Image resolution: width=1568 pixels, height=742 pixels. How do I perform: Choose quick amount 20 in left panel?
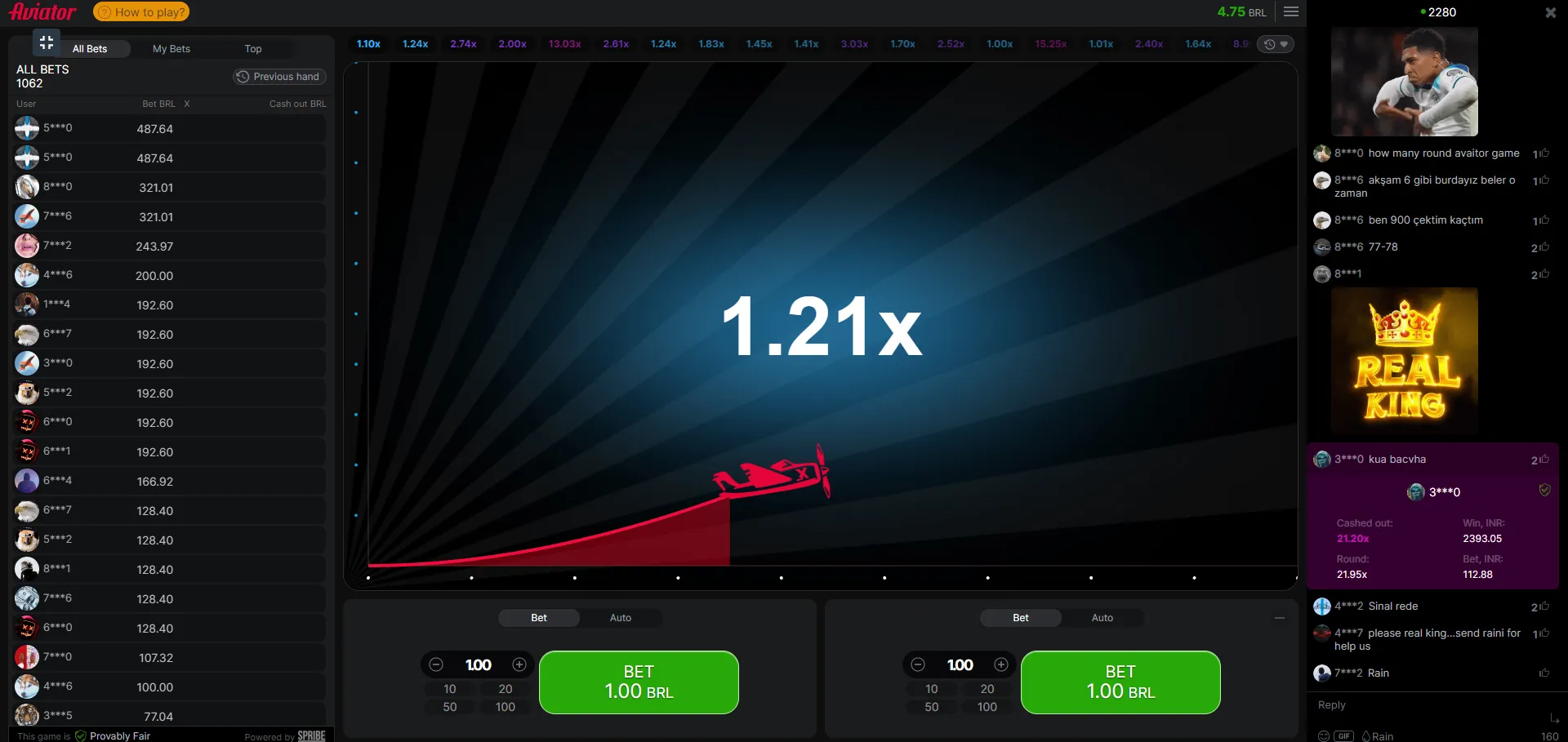click(506, 689)
